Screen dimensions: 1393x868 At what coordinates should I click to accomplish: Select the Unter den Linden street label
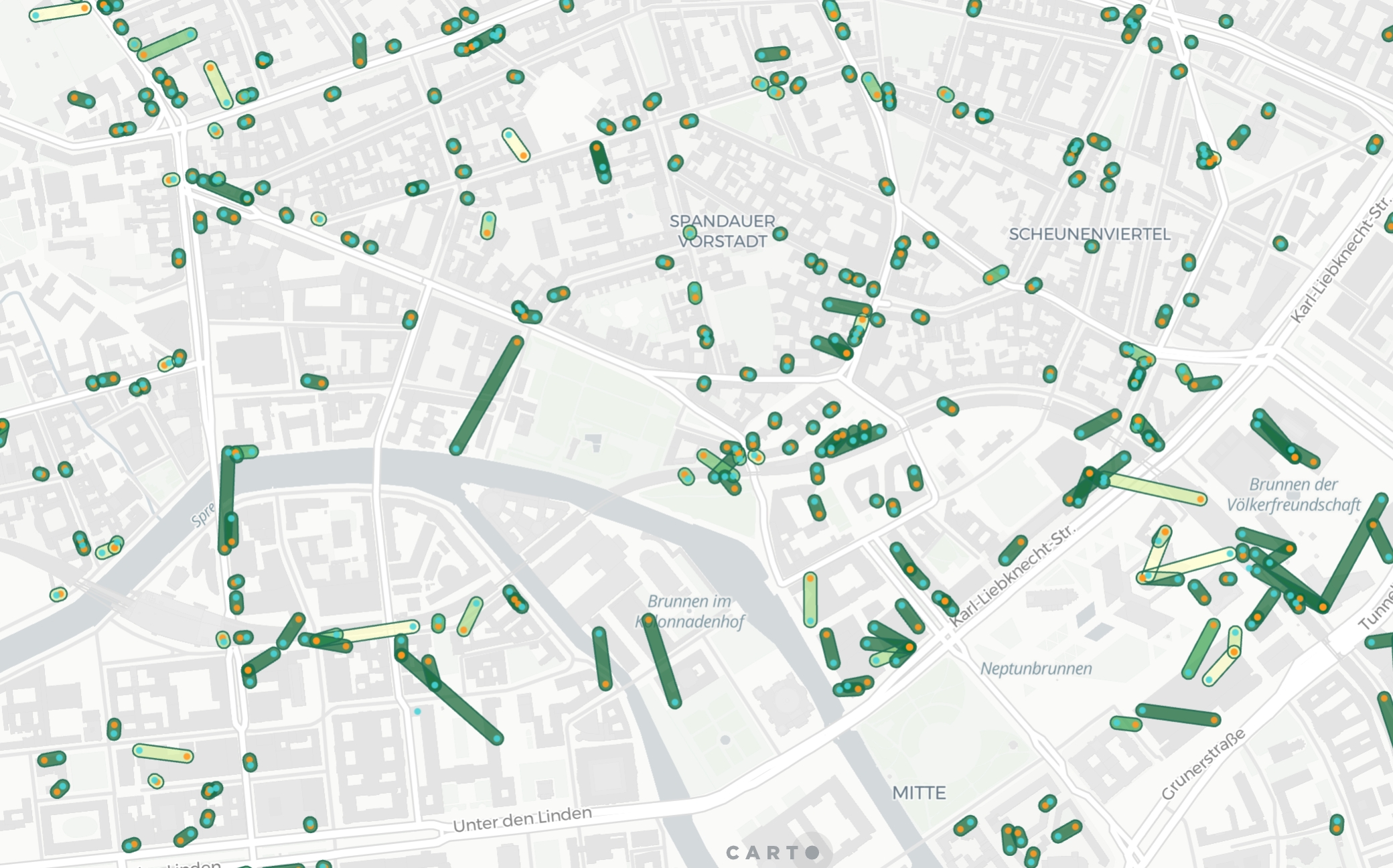click(522, 818)
